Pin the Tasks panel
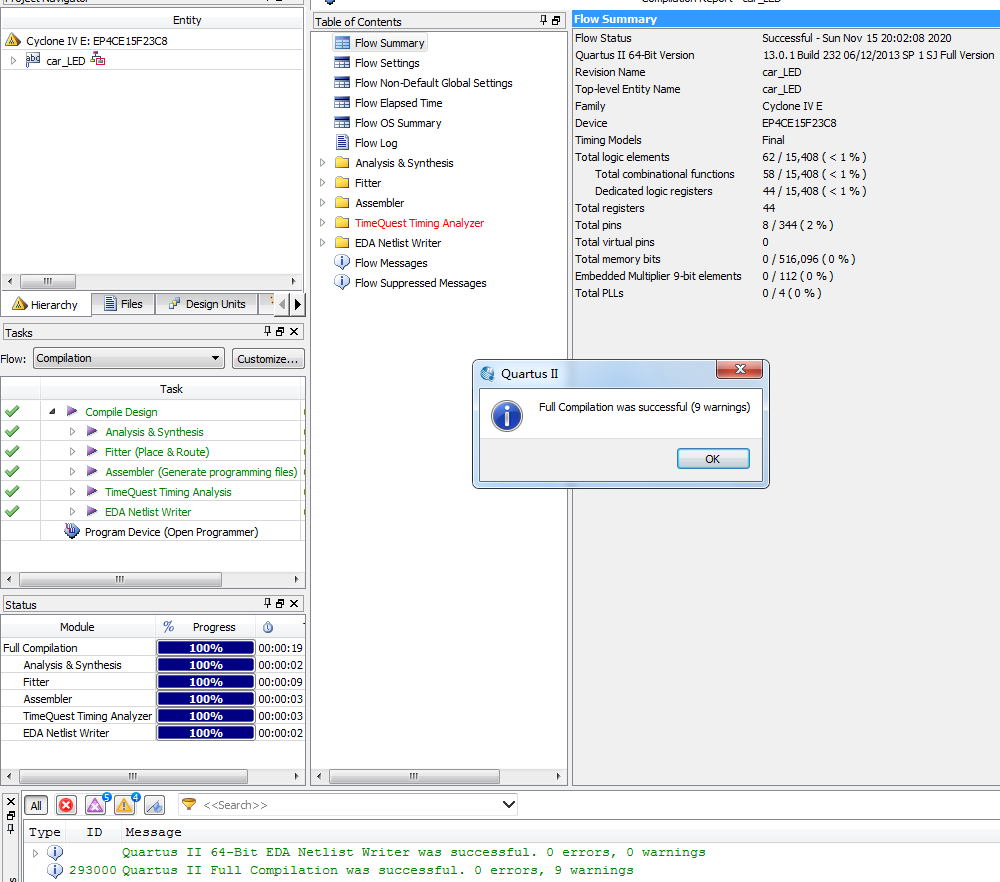The width and height of the screenshot is (1000, 882). (267, 331)
